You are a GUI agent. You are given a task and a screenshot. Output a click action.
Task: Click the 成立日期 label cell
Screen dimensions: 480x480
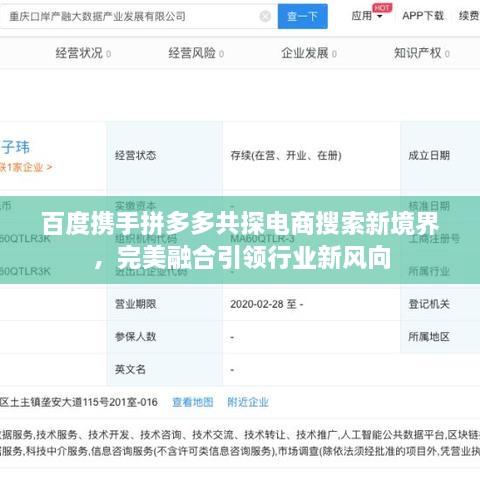click(440, 156)
